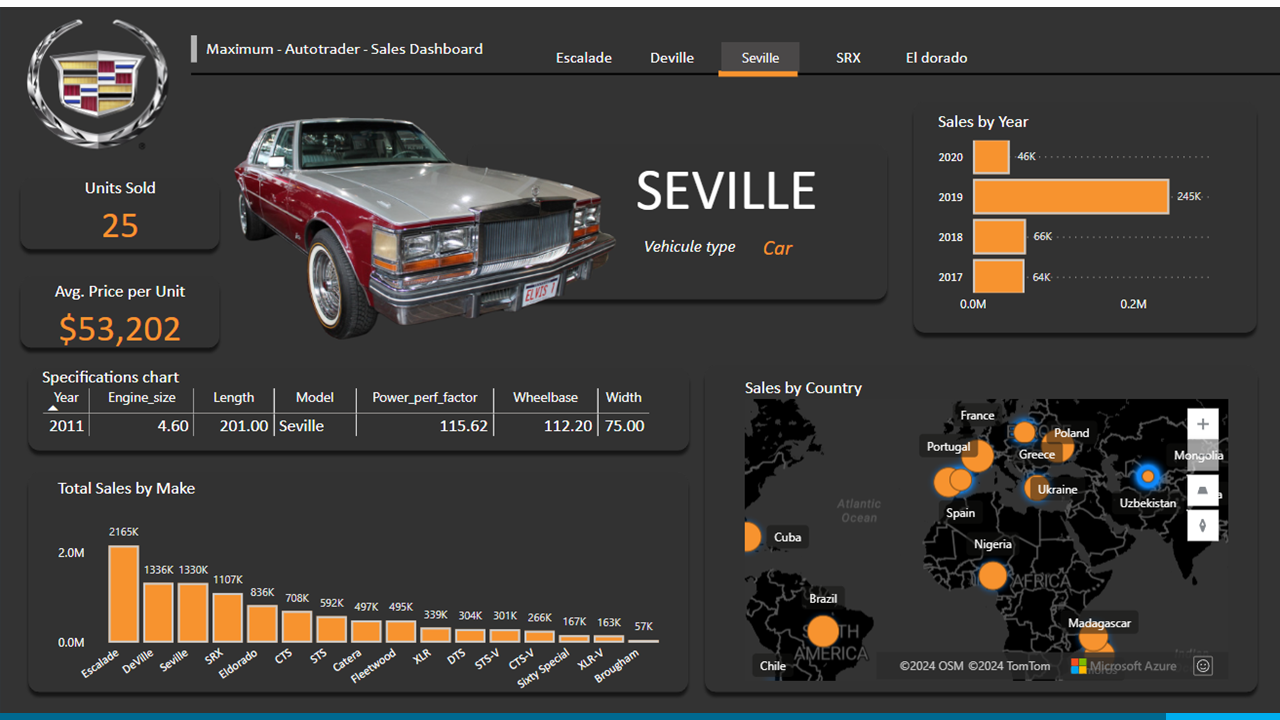Select the 2019 bar in Sales by Year
Image resolution: width=1280 pixels, height=720 pixels.
click(x=1071, y=197)
